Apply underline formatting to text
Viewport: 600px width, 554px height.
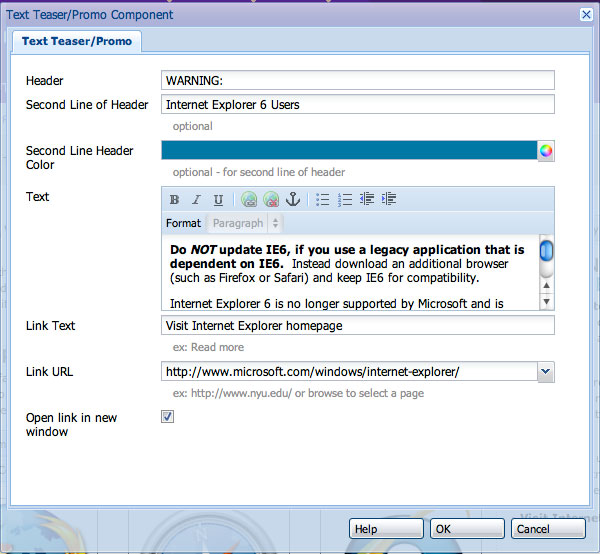coord(218,200)
